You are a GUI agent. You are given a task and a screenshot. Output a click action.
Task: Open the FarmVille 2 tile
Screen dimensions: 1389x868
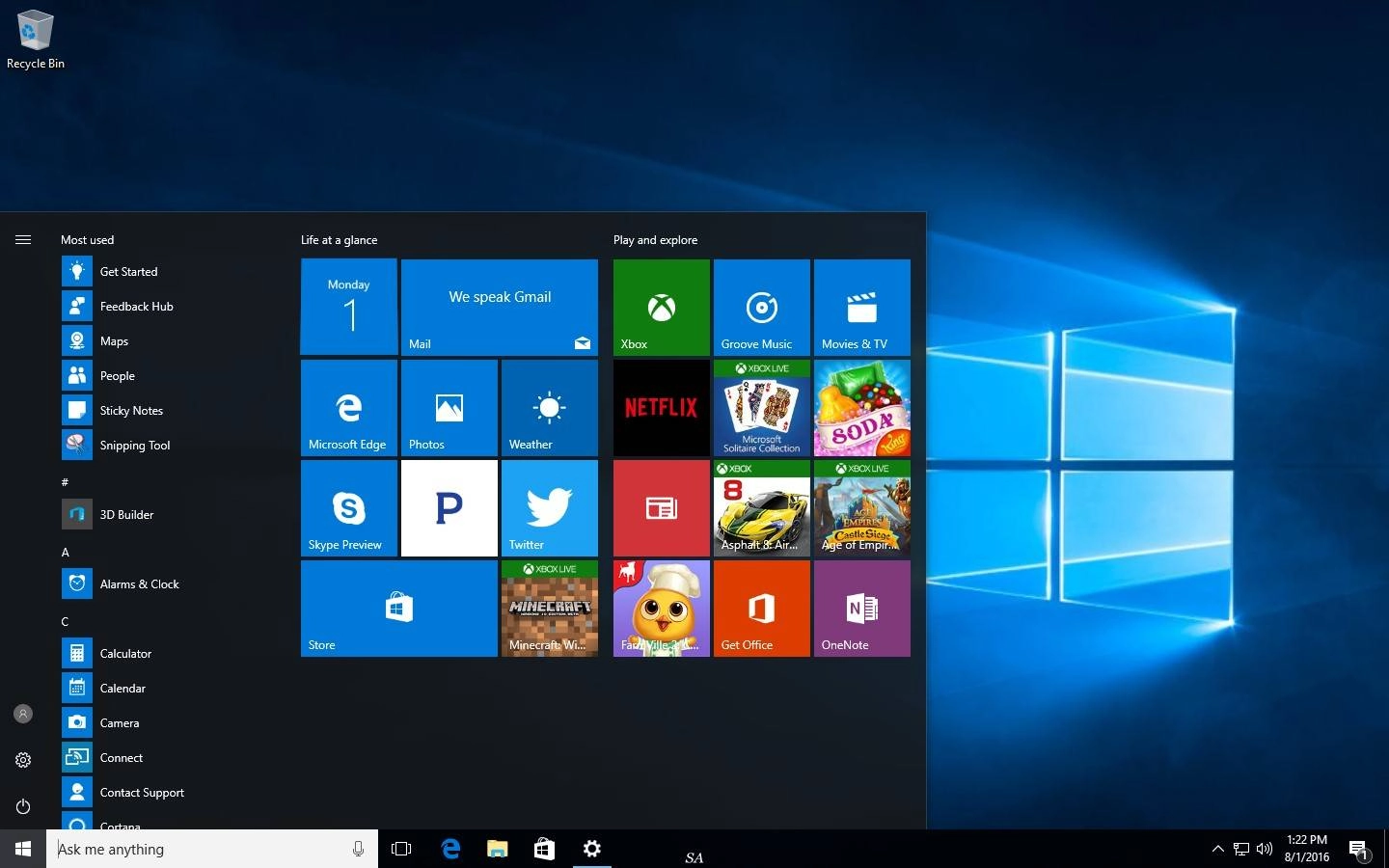[x=662, y=608]
